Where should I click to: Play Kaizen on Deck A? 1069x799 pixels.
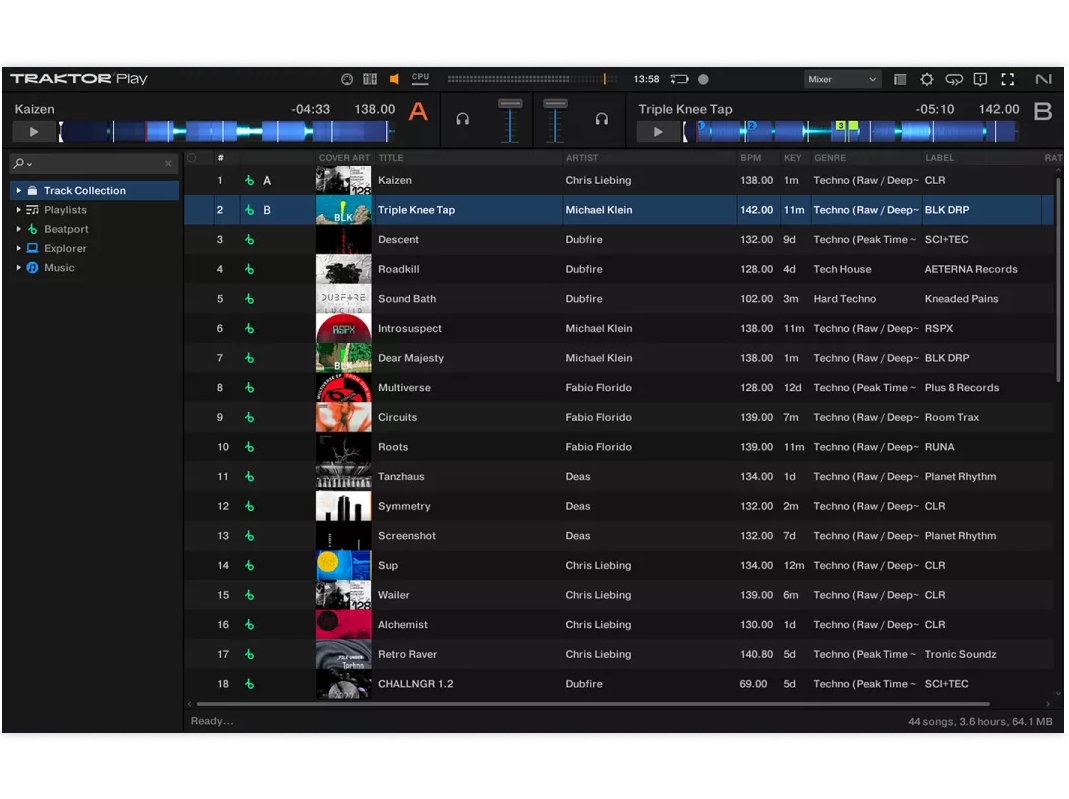[33, 131]
